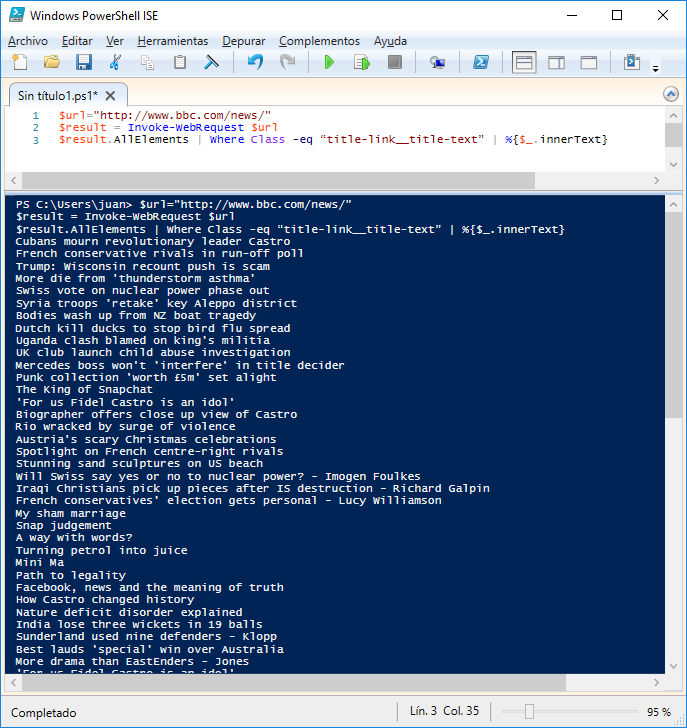Show script pane on top layout

[524, 63]
